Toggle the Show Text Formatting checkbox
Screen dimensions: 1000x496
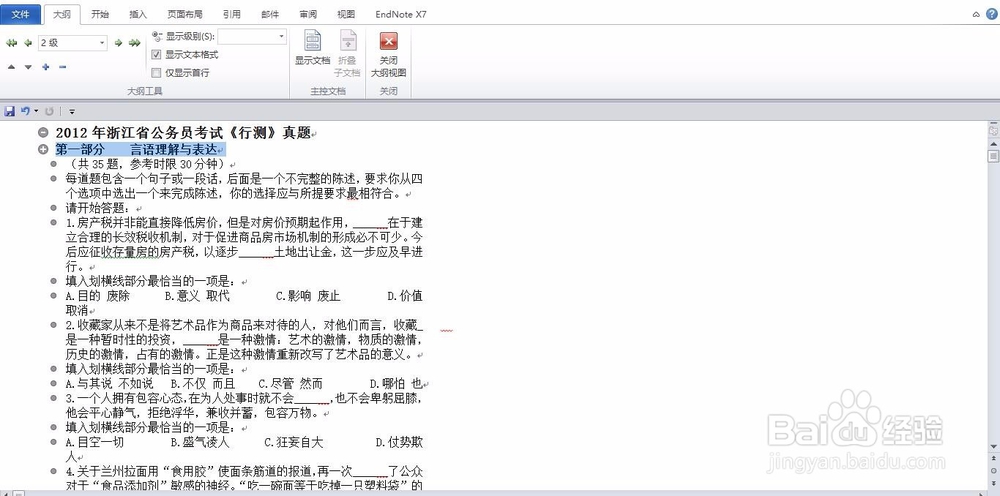156,55
